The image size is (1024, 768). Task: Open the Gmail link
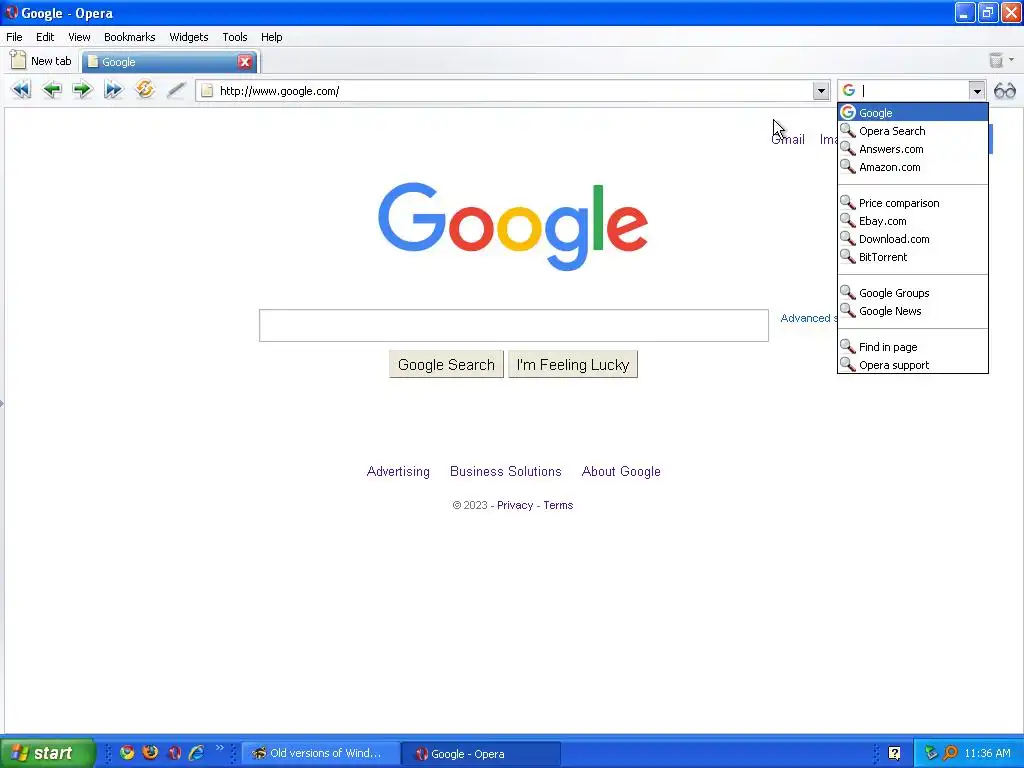click(x=788, y=139)
